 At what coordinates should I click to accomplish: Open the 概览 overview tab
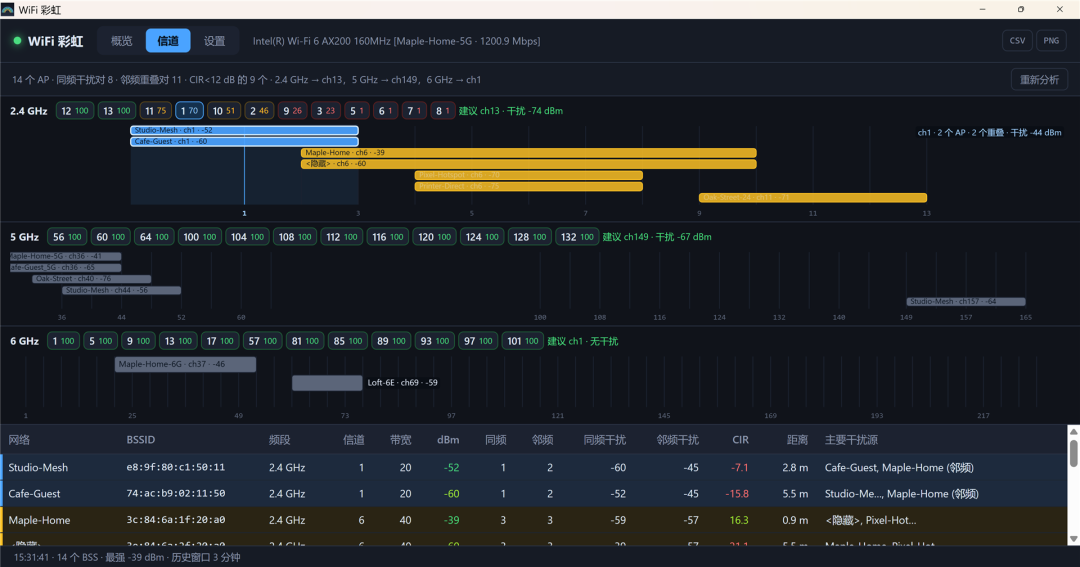point(121,41)
